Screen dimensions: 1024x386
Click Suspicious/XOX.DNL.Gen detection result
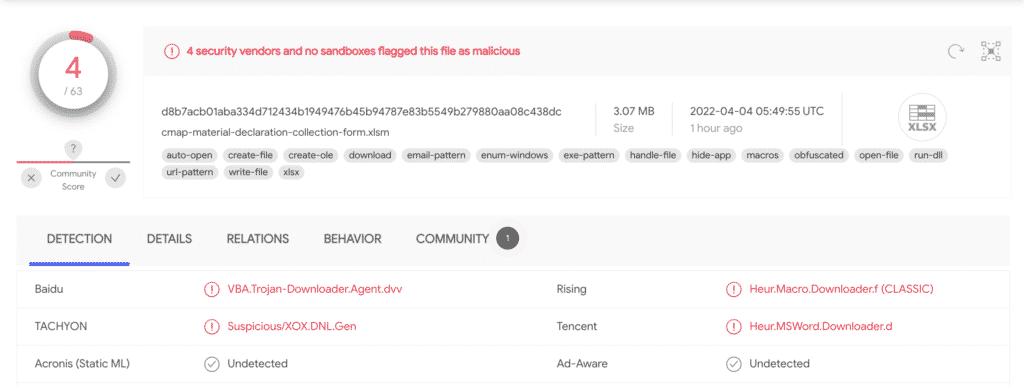(x=291, y=326)
